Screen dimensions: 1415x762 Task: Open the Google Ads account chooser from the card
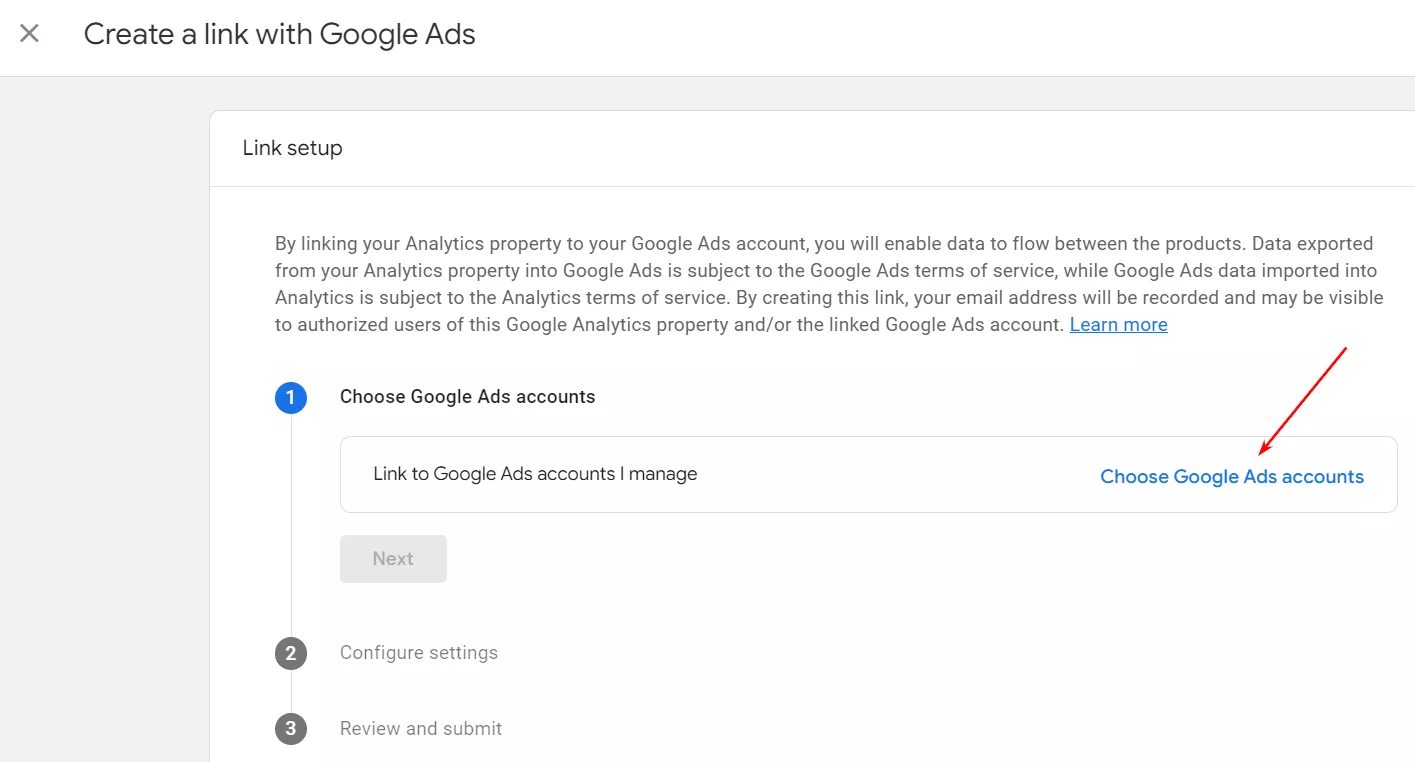pyautogui.click(x=1232, y=476)
